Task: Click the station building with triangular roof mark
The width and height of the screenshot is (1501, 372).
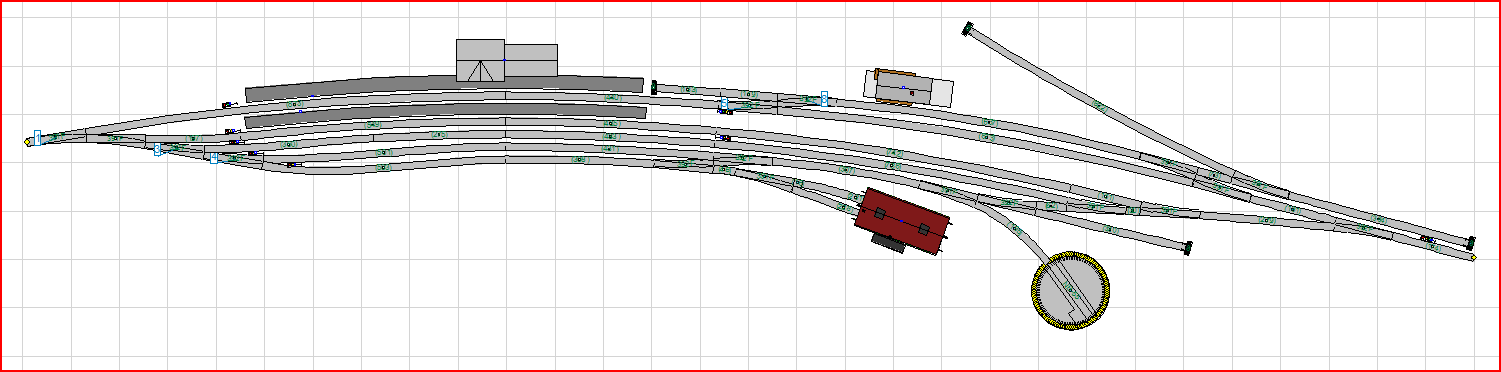Action: point(480,61)
